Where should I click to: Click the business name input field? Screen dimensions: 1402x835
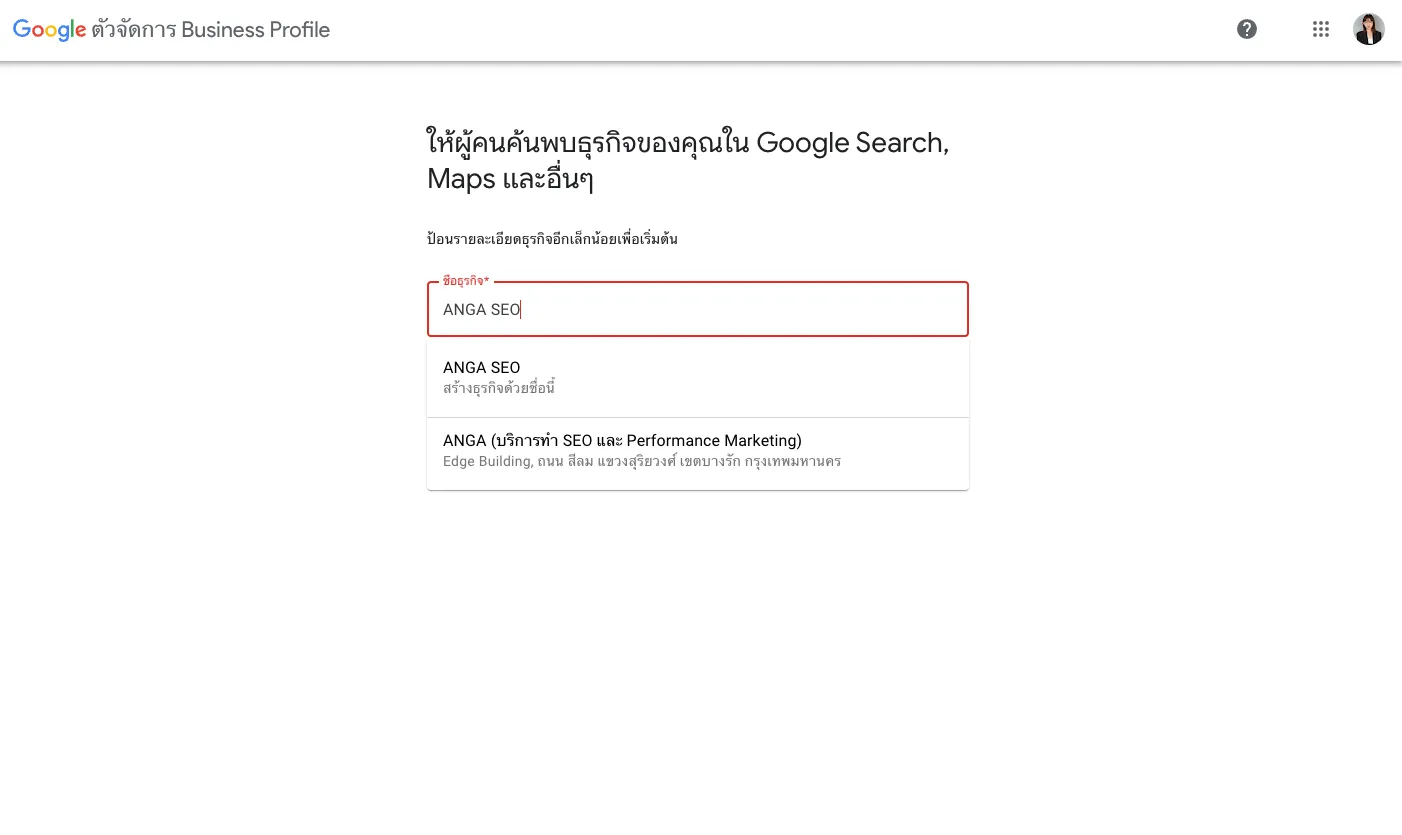pos(698,309)
